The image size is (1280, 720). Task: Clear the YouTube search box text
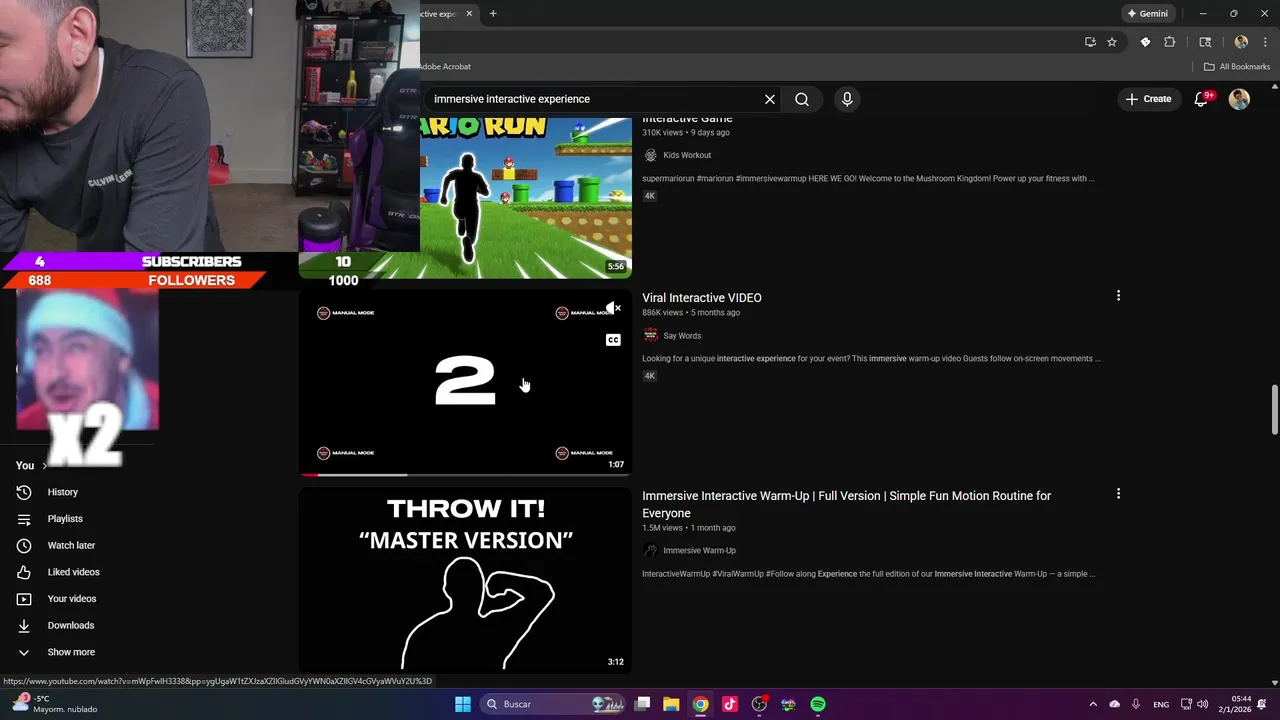[x=770, y=99]
